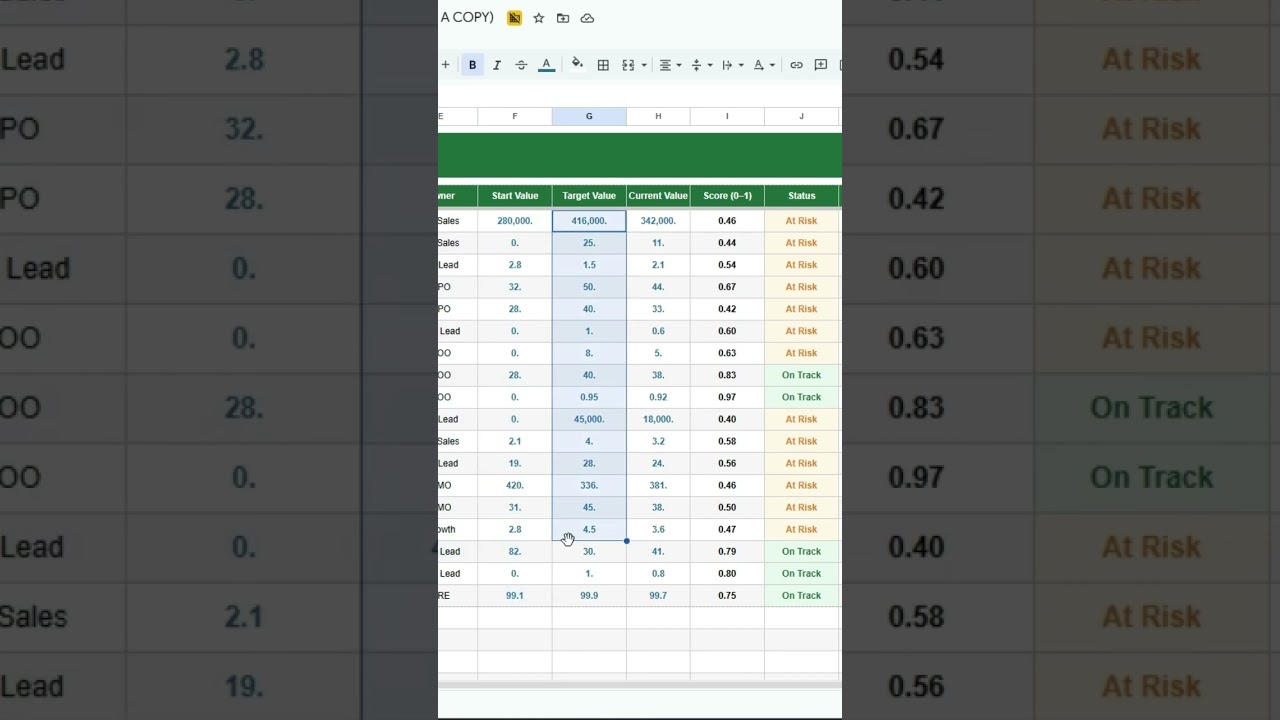Select target value cell 0.95
Image resolution: width=1280 pixels, height=720 pixels.
tap(589, 397)
